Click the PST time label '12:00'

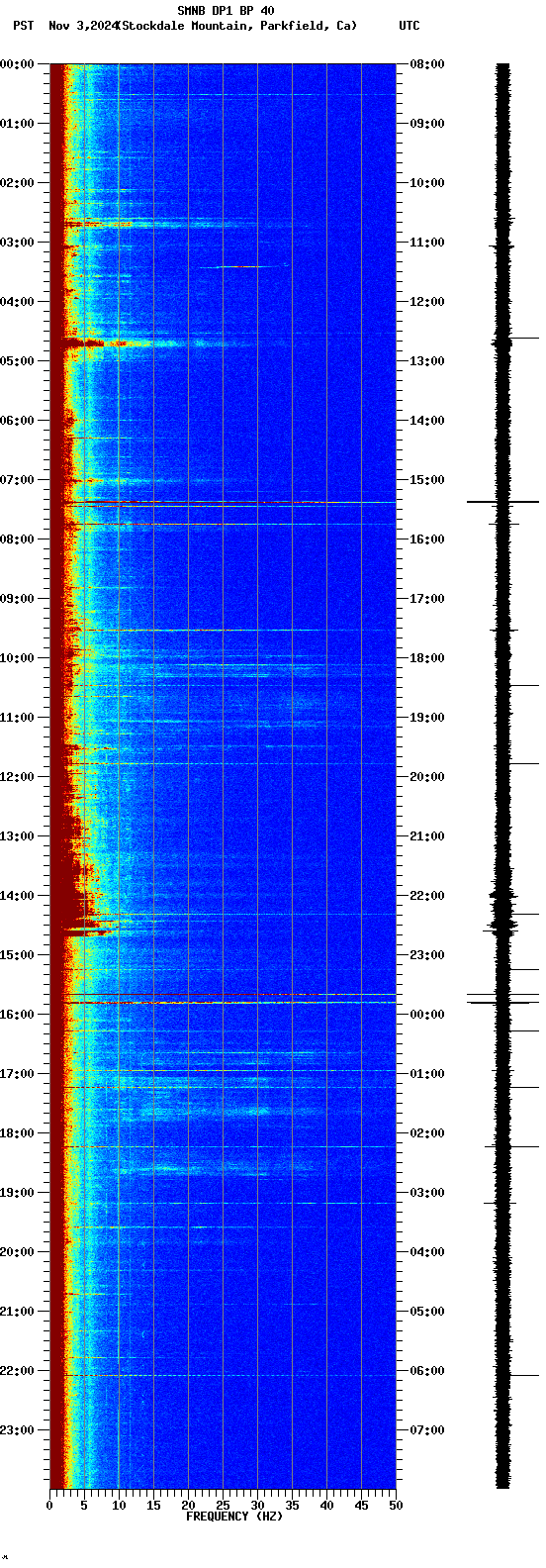pos(17,777)
